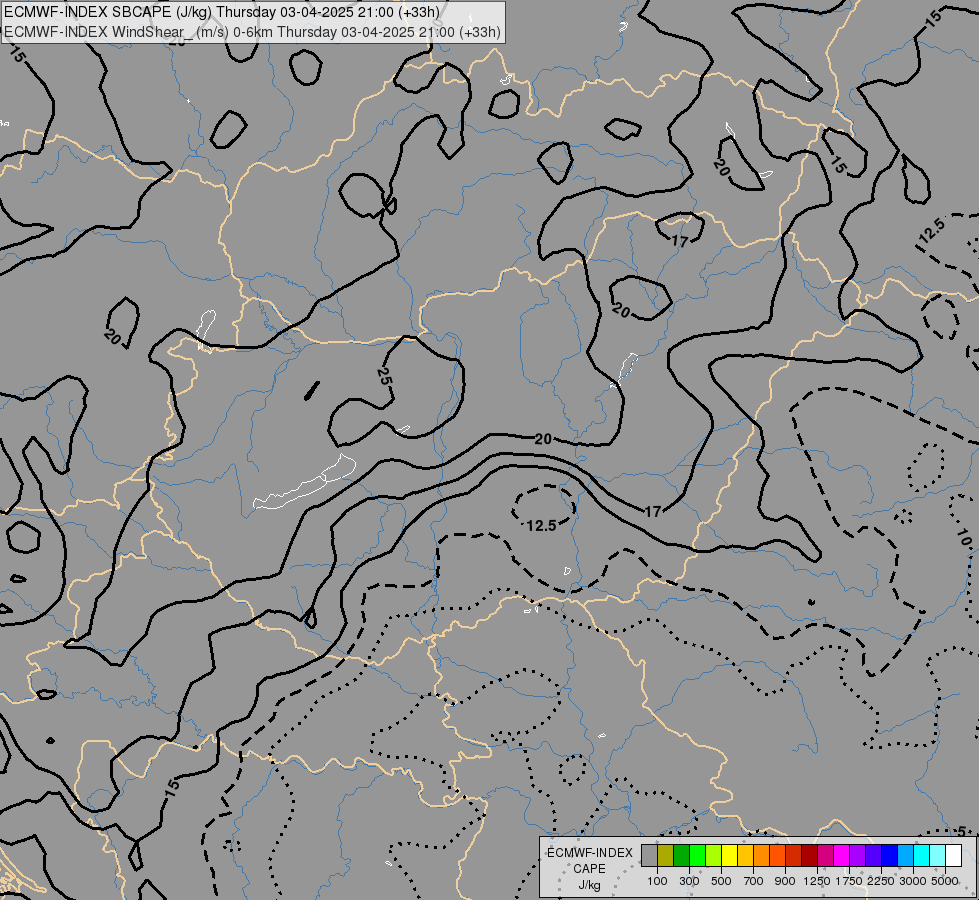The image size is (979, 900).
Task: Click the dark red legend swatch
Action: click(809, 855)
